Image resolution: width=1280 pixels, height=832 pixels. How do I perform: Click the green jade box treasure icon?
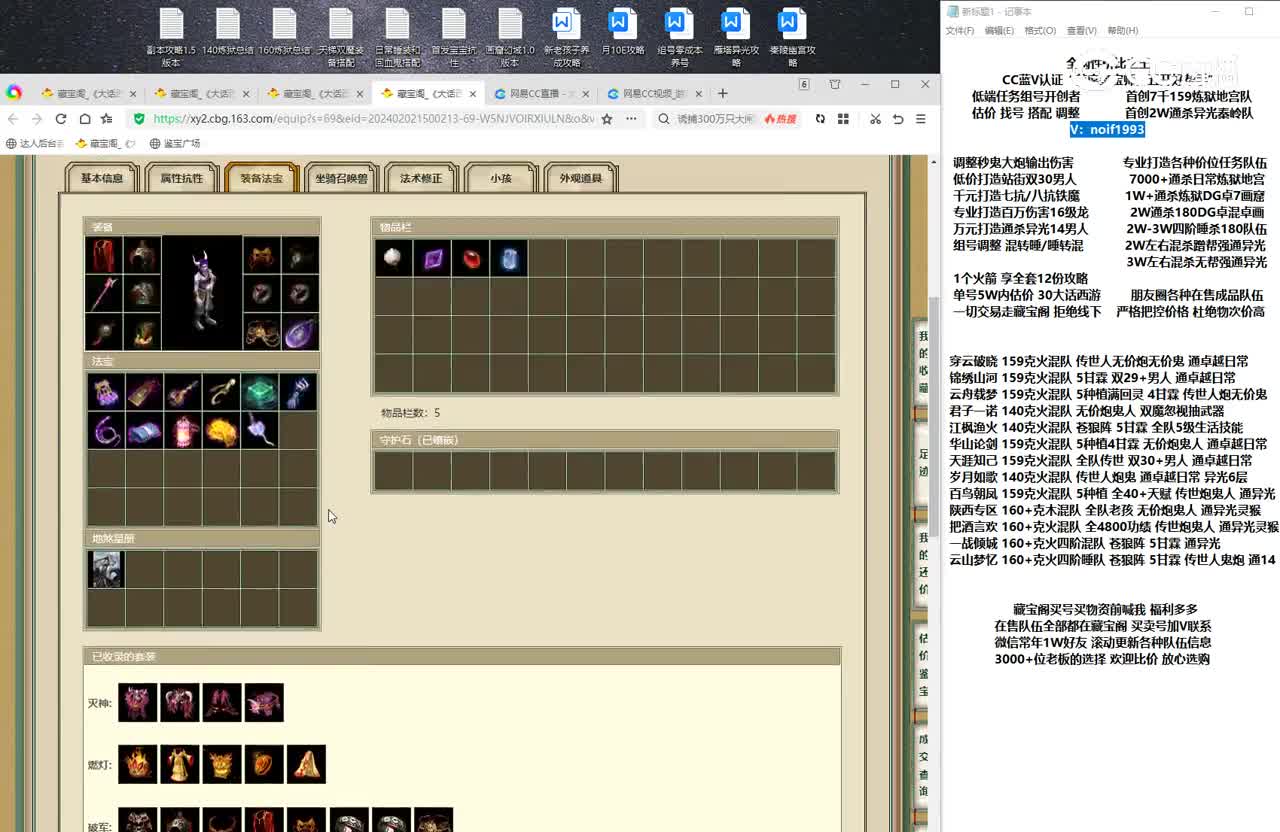pos(260,392)
